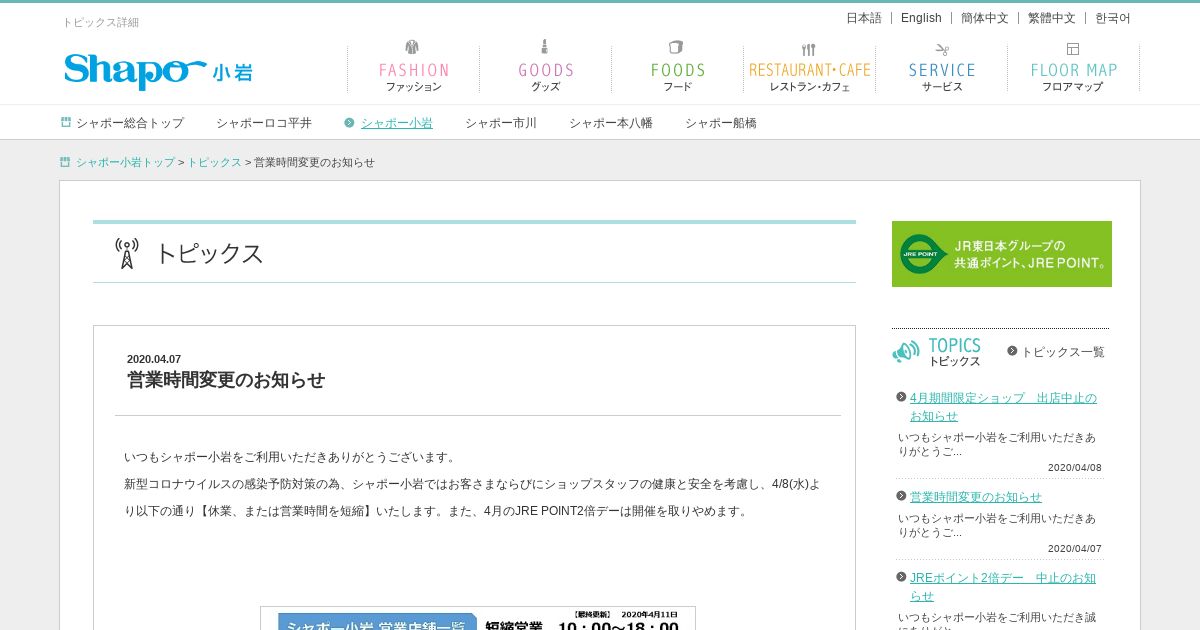Viewport: 1200px width, 630px height.
Task: Click the sidebar date 2020/04/08
Action: tap(1075, 467)
